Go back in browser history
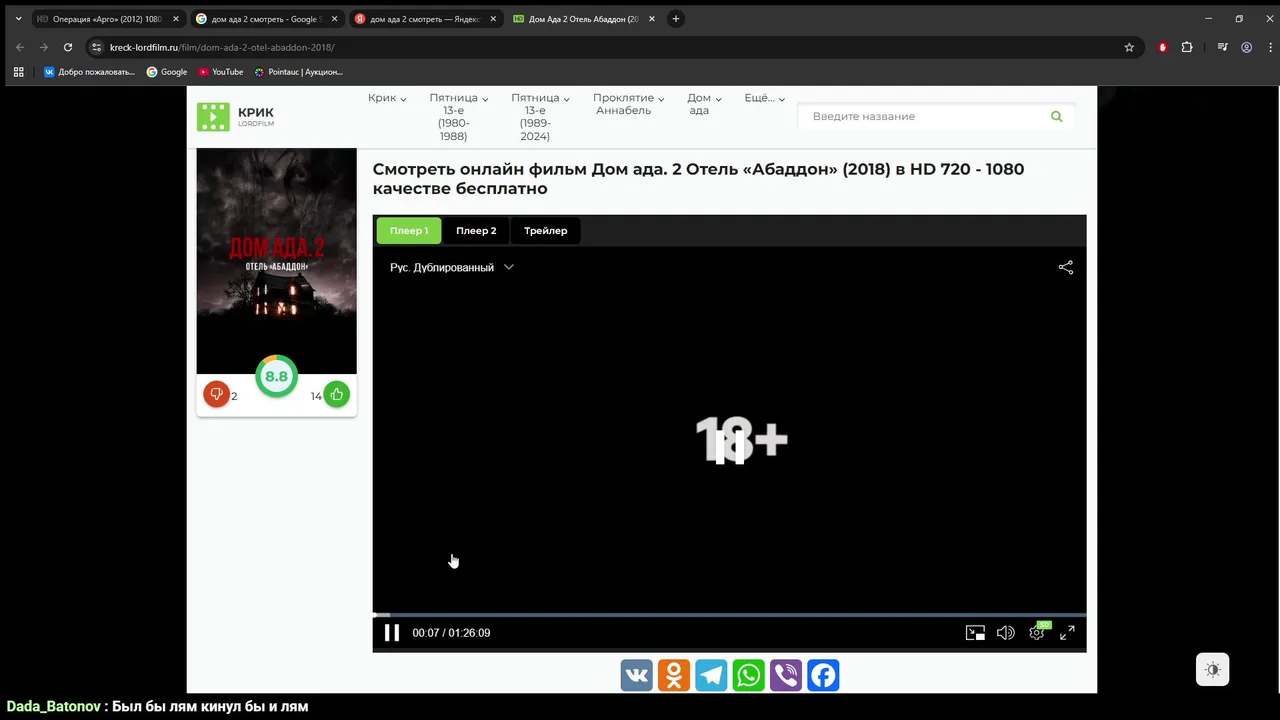1280x720 pixels. (20, 47)
